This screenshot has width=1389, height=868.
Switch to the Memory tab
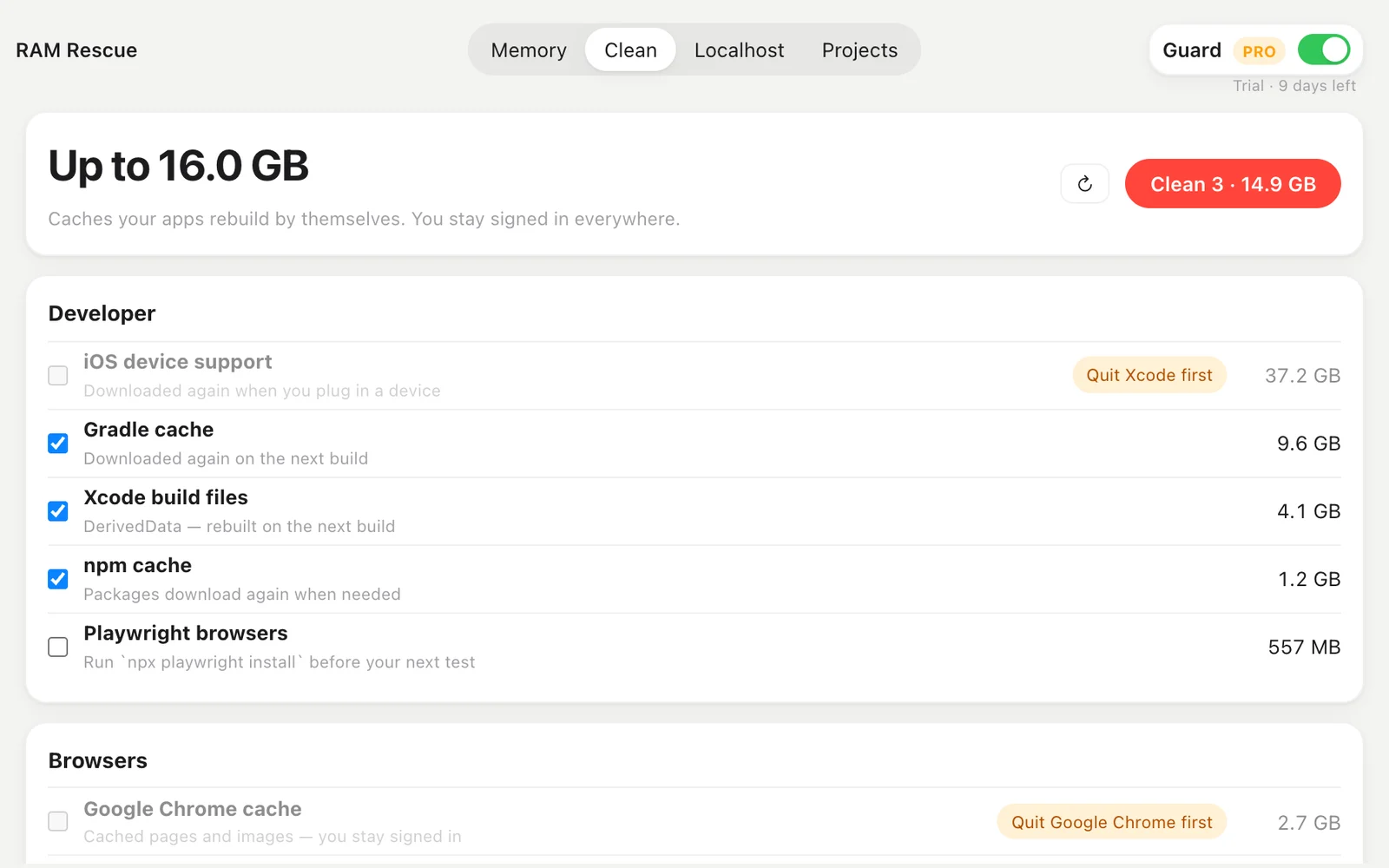coord(529,50)
